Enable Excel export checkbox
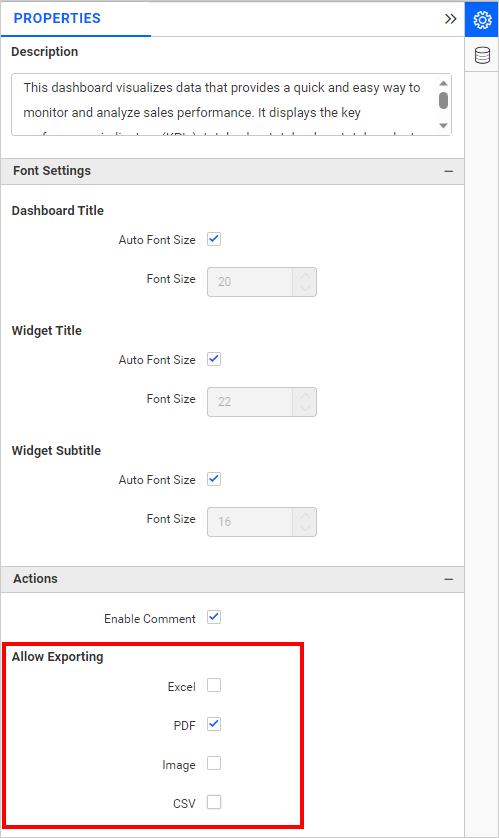 pos(214,685)
